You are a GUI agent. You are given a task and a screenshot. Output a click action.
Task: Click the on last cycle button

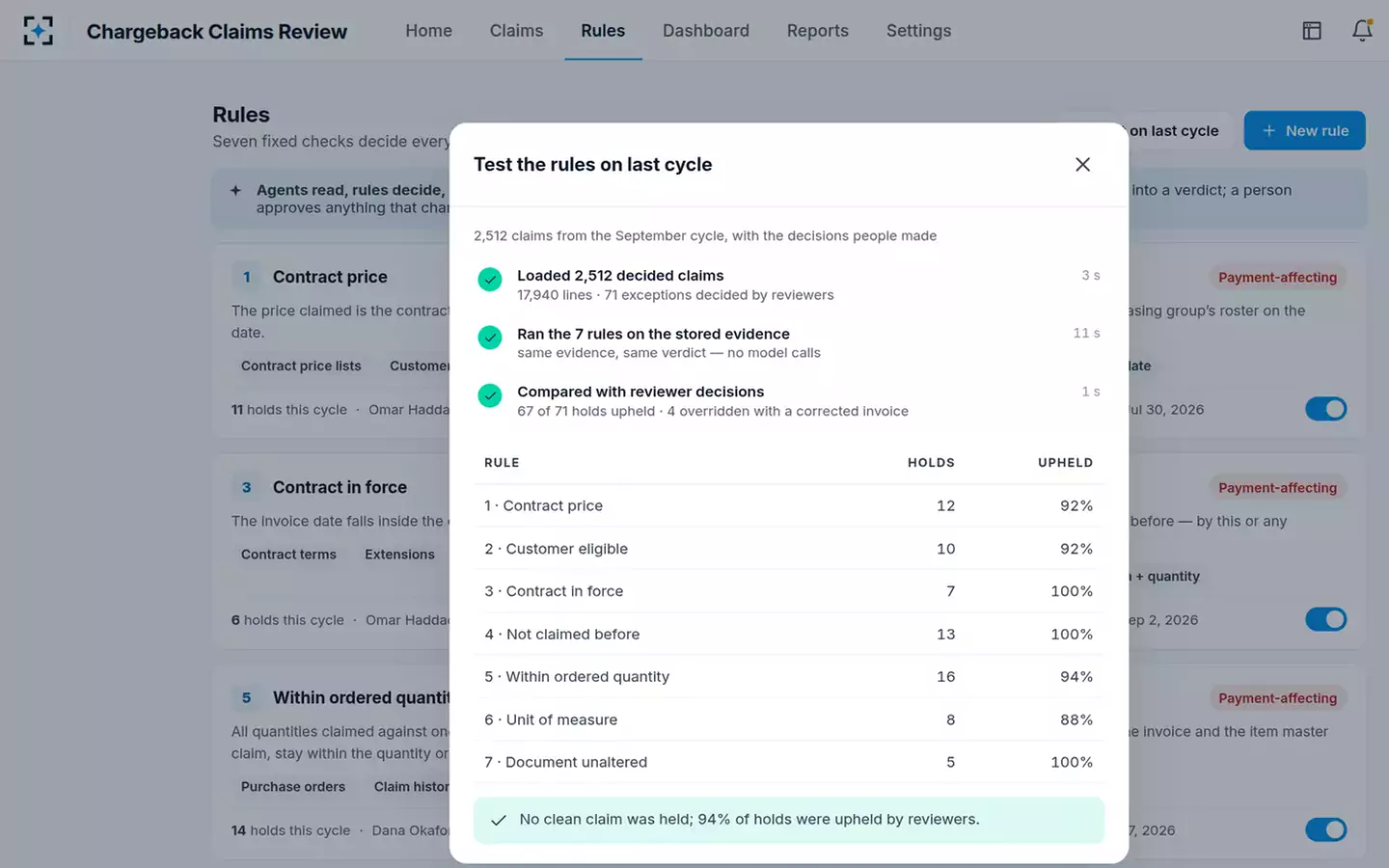tap(1174, 131)
